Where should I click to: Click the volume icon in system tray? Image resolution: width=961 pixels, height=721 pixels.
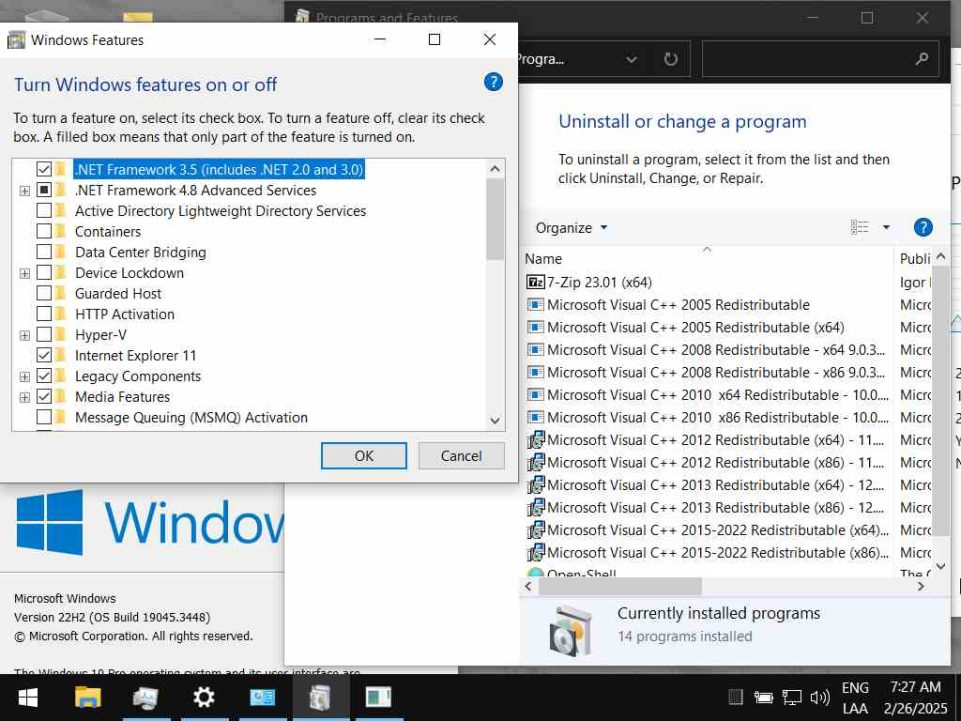[819, 697]
